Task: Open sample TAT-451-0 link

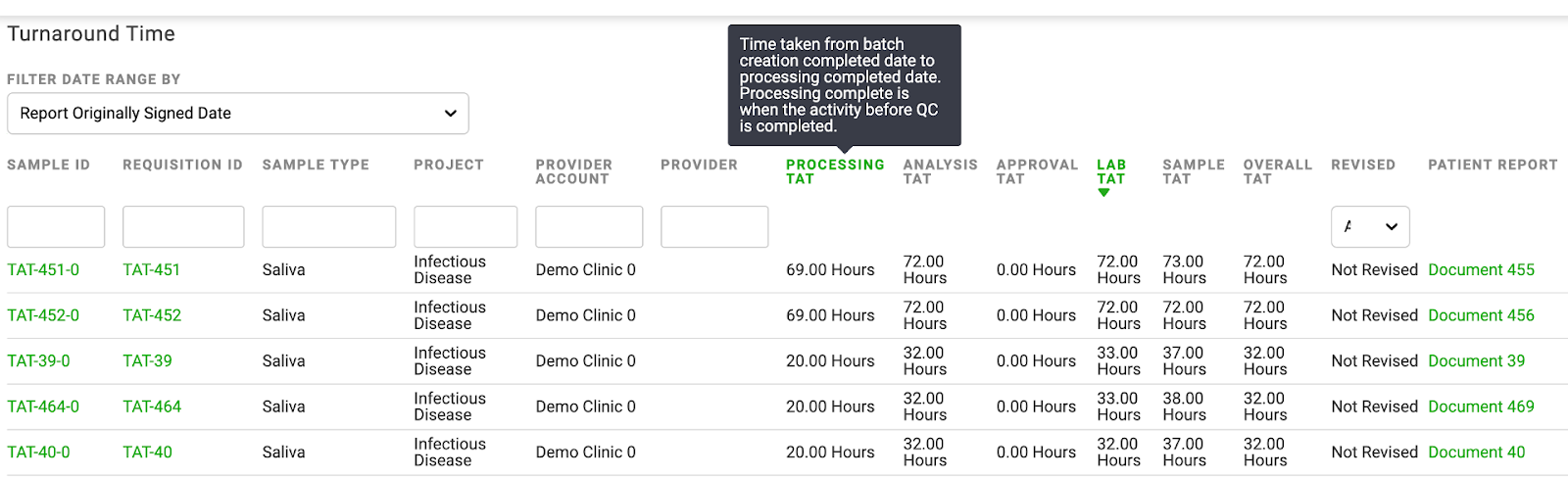Action: (x=43, y=270)
